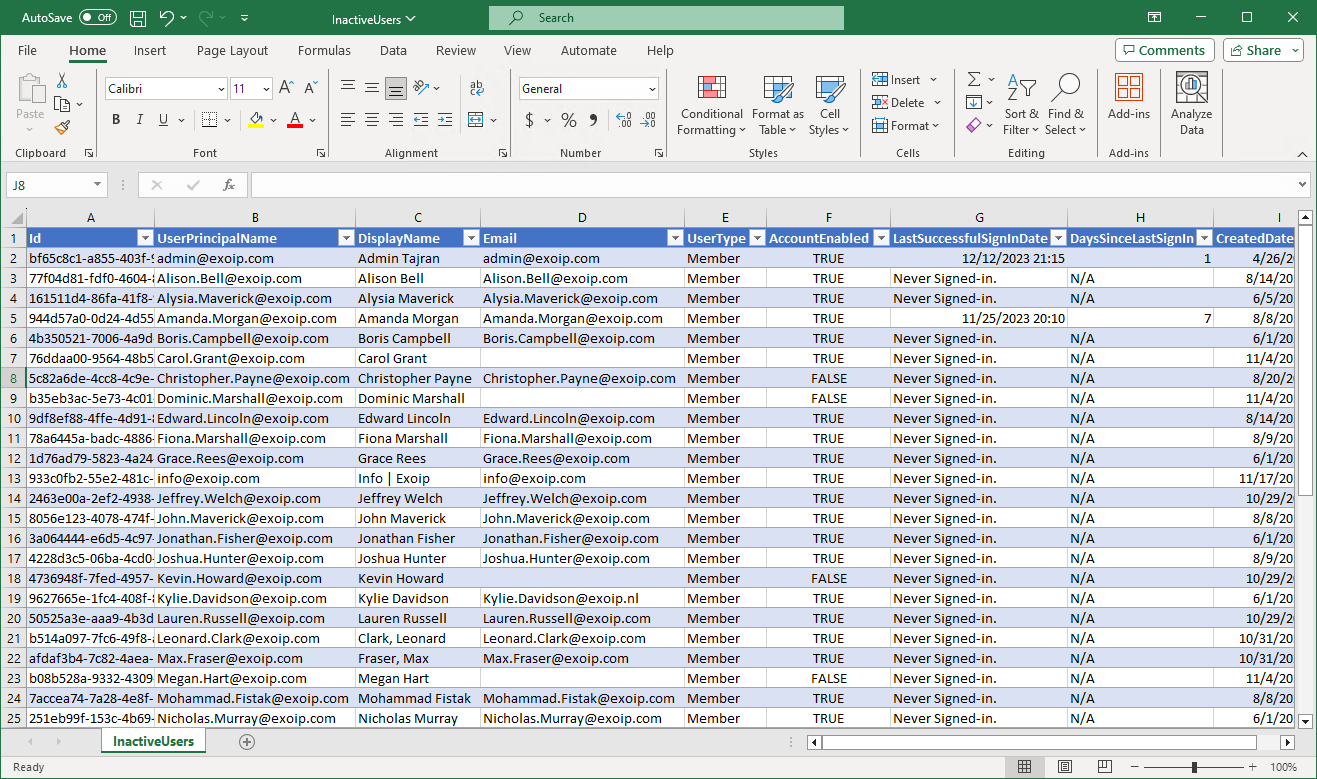Image resolution: width=1317 pixels, height=779 pixels.
Task: Toggle Wrap Text in Alignment group
Action: pyautogui.click(x=476, y=88)
